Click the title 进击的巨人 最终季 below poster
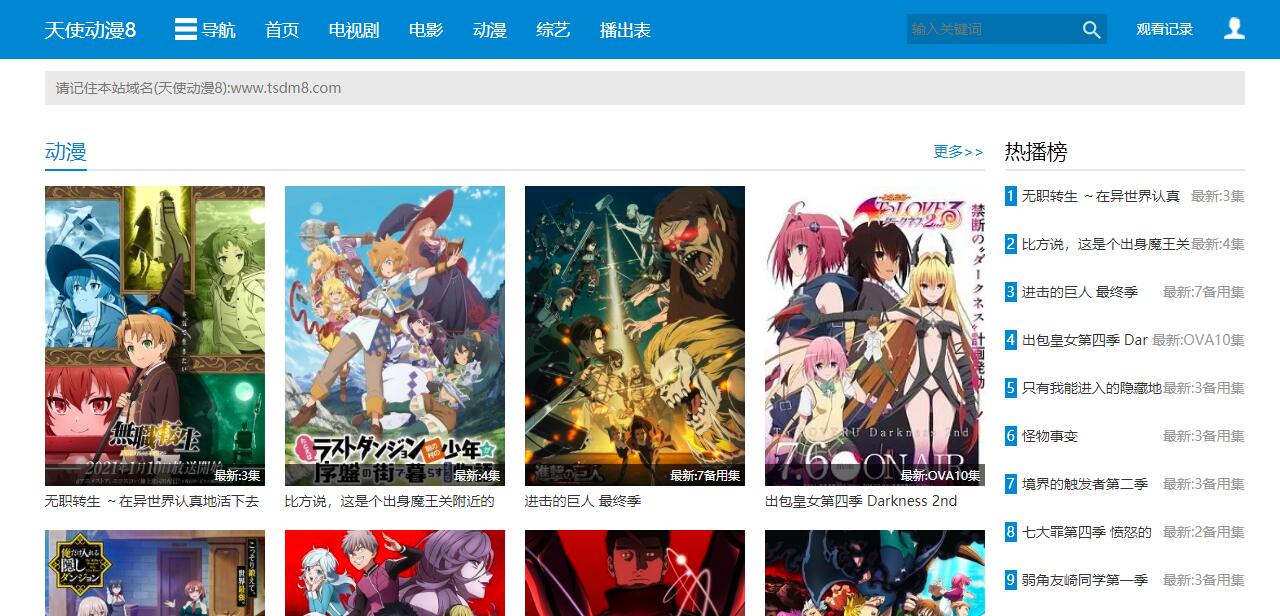The width and height of the screenshot is (1280, 616). (583, 501)
